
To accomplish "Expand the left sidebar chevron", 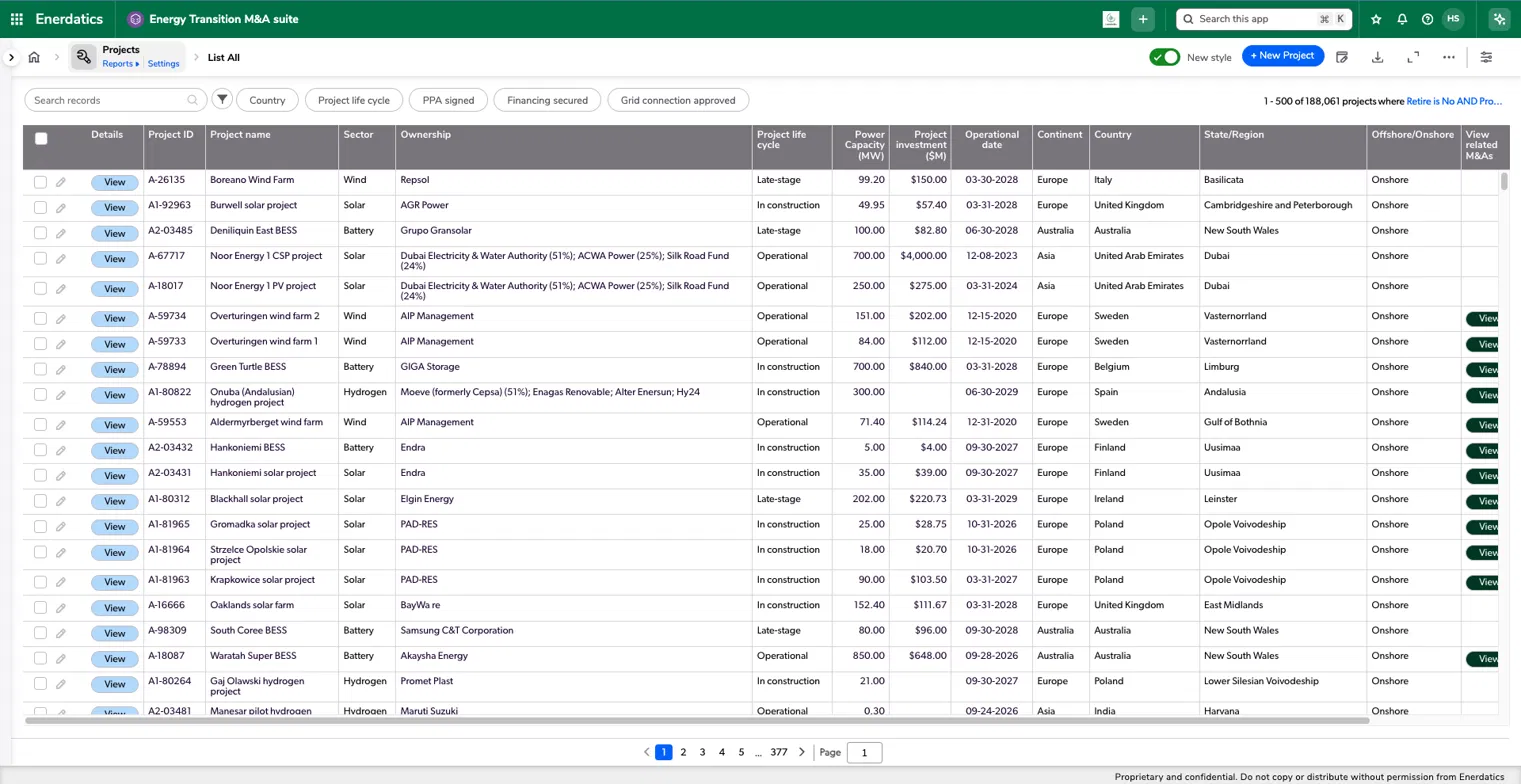I will click(x=11, y=58).
